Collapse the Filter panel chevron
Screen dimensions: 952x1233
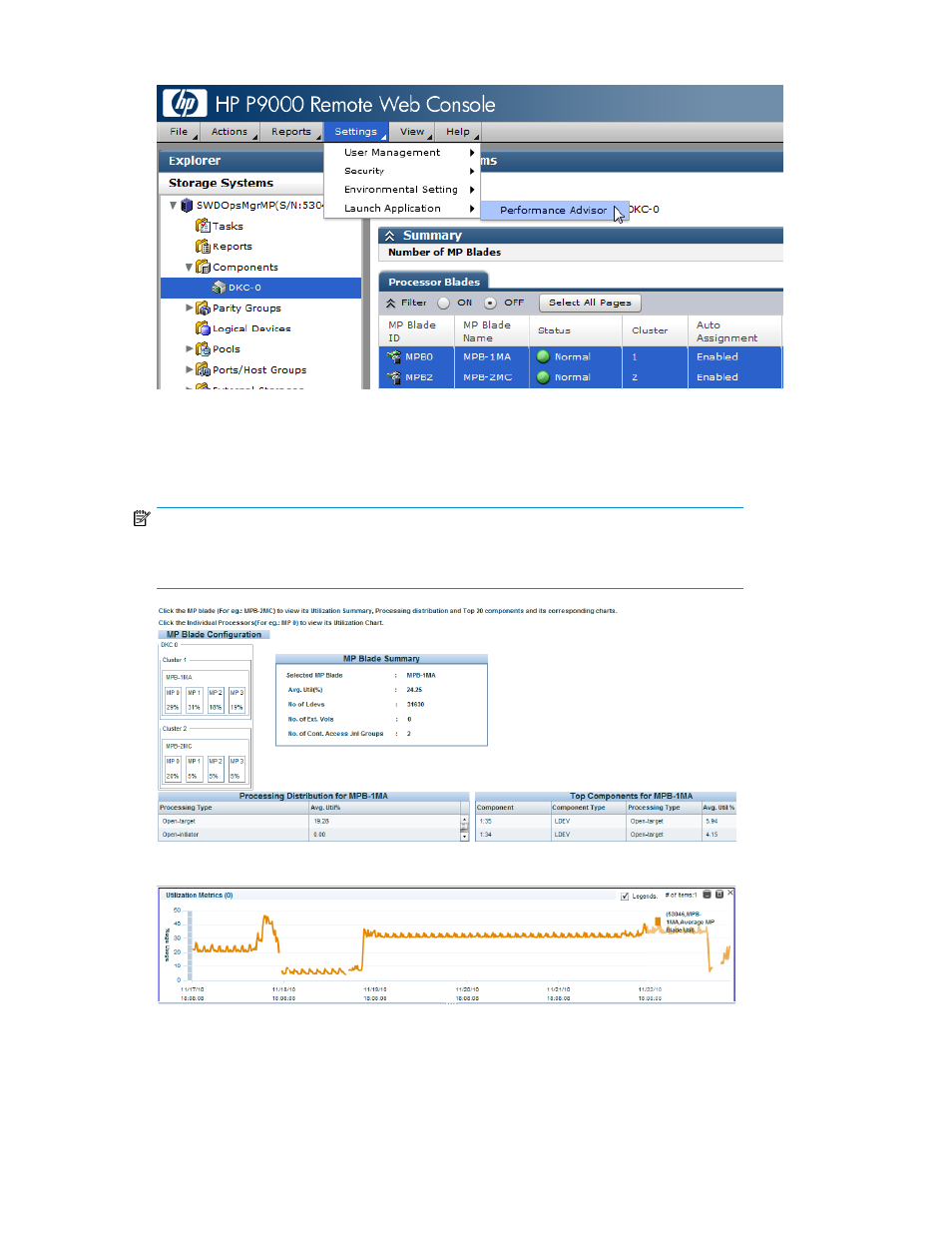click(391, 304)
